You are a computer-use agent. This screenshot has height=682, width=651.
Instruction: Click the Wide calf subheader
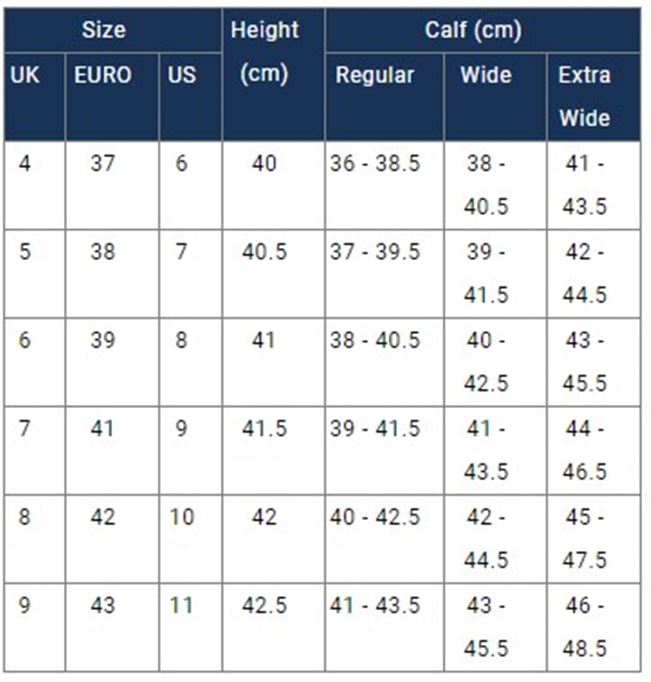click(x=486, y=75)
